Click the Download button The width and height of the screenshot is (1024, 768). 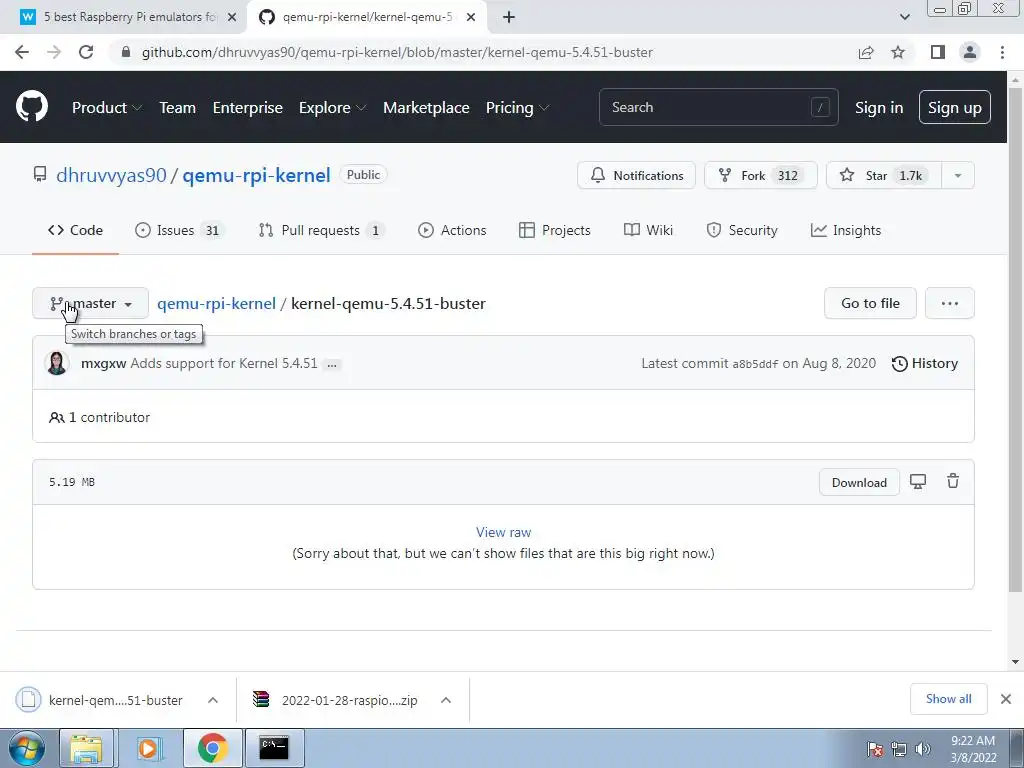[859, 483]
